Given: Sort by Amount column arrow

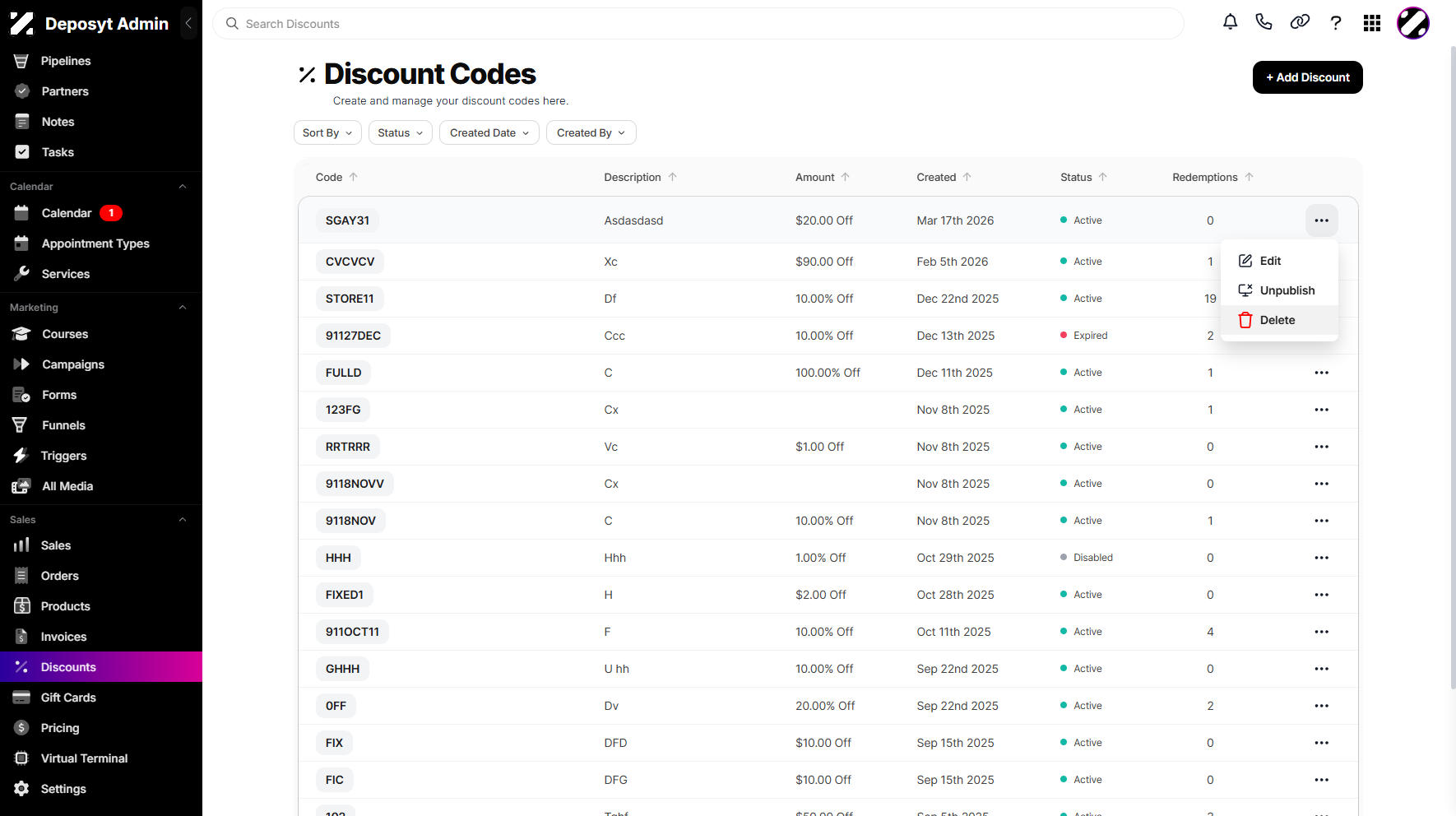Looking at the screenshot, I should pos(845,177).
